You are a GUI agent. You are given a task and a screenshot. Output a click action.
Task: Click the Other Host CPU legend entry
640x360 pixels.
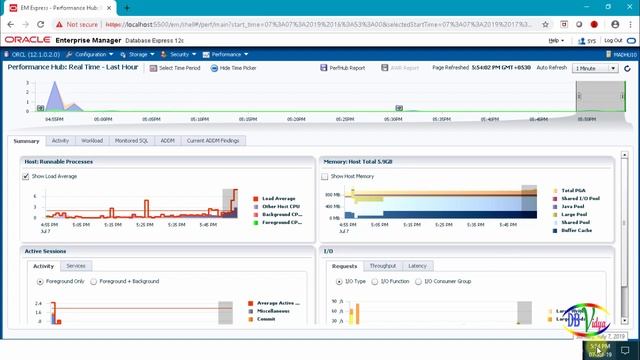pos(281,207)
